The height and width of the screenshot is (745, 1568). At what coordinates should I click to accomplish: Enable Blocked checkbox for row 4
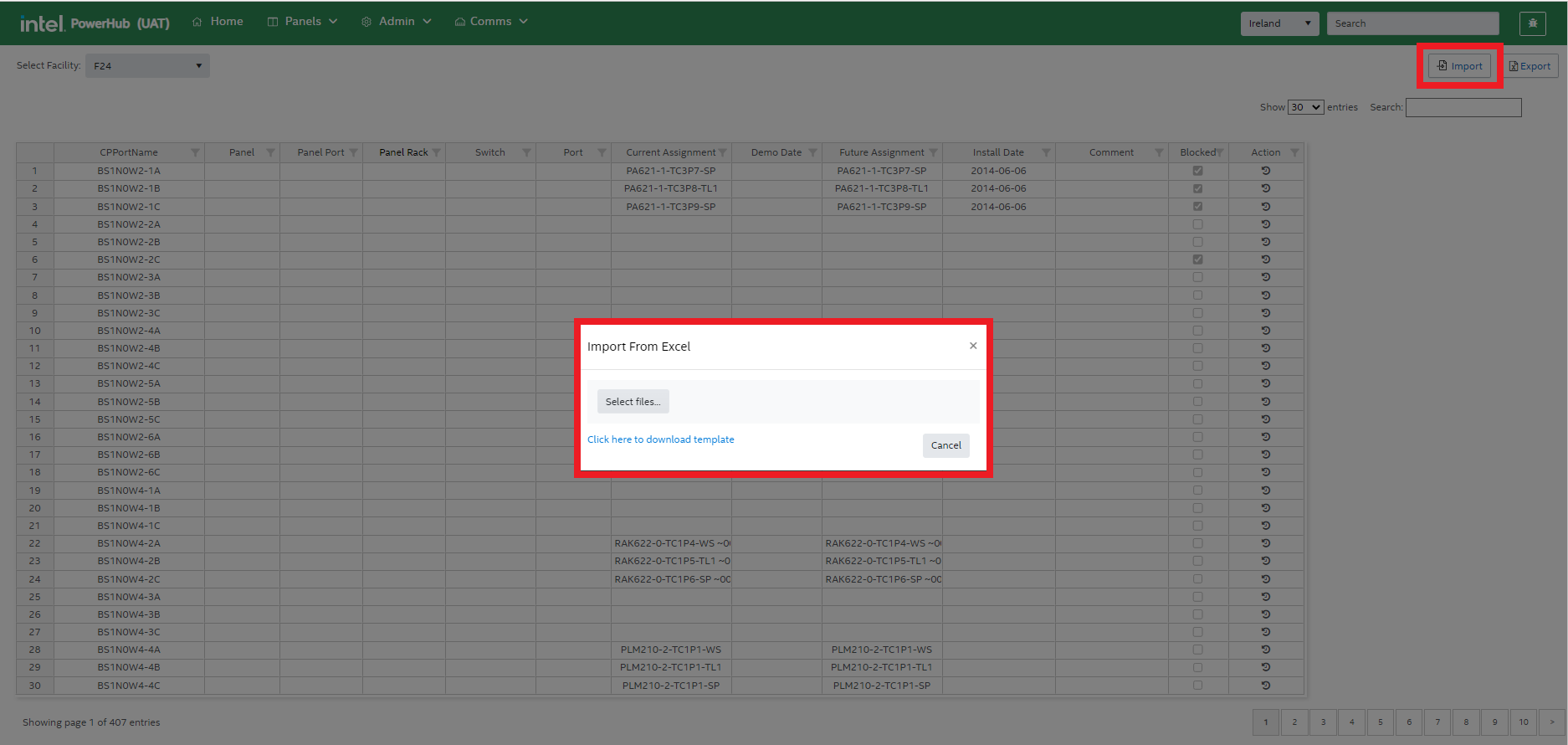point(1197,224)
